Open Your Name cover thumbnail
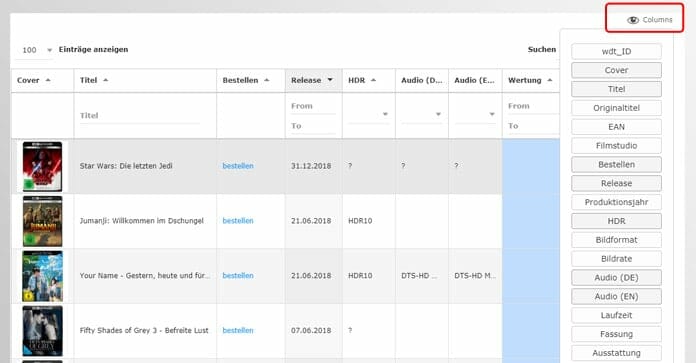The height and width of the screenshot is (363, 696). [42, 276]
